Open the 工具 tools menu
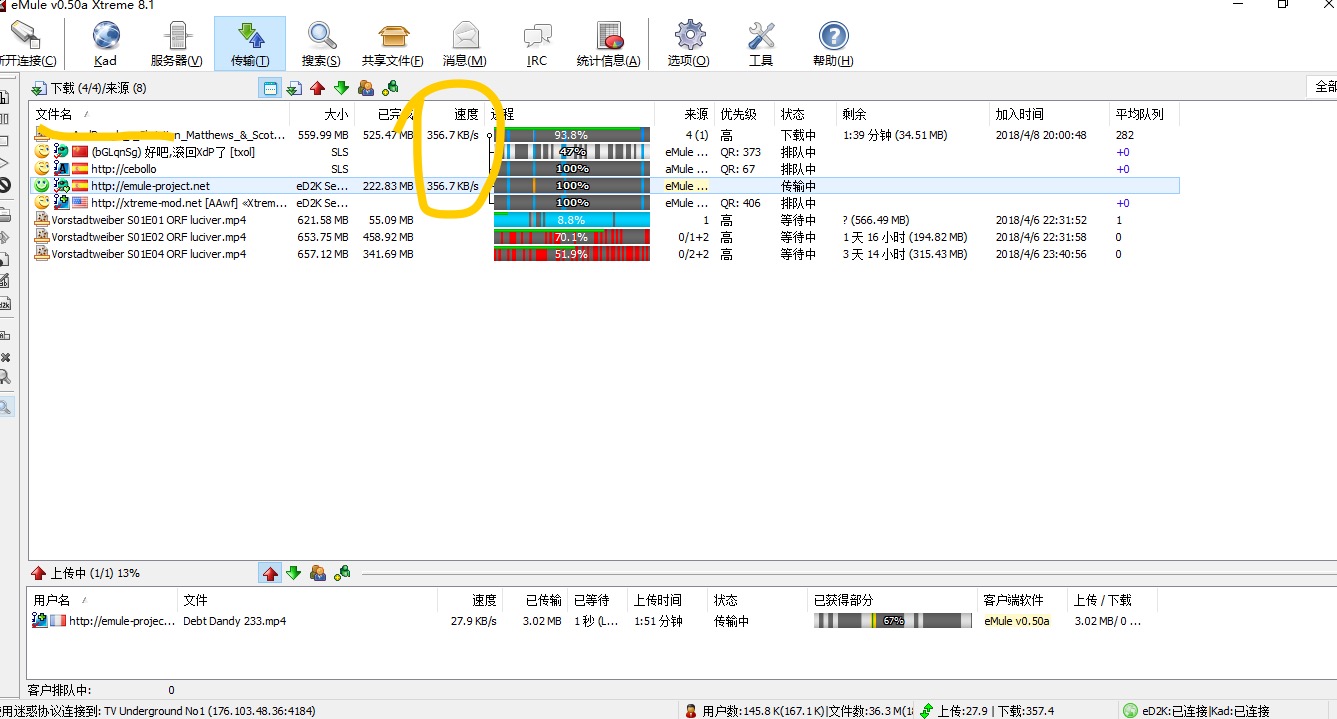Screen dimensions: 1337x719 761,45
